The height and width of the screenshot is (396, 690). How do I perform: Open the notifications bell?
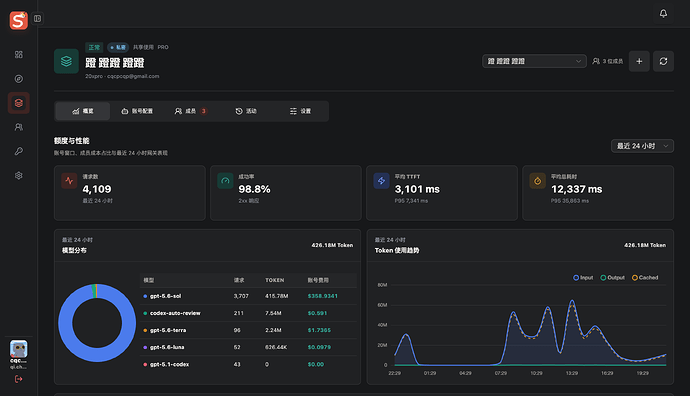click(x=663, y=14)
